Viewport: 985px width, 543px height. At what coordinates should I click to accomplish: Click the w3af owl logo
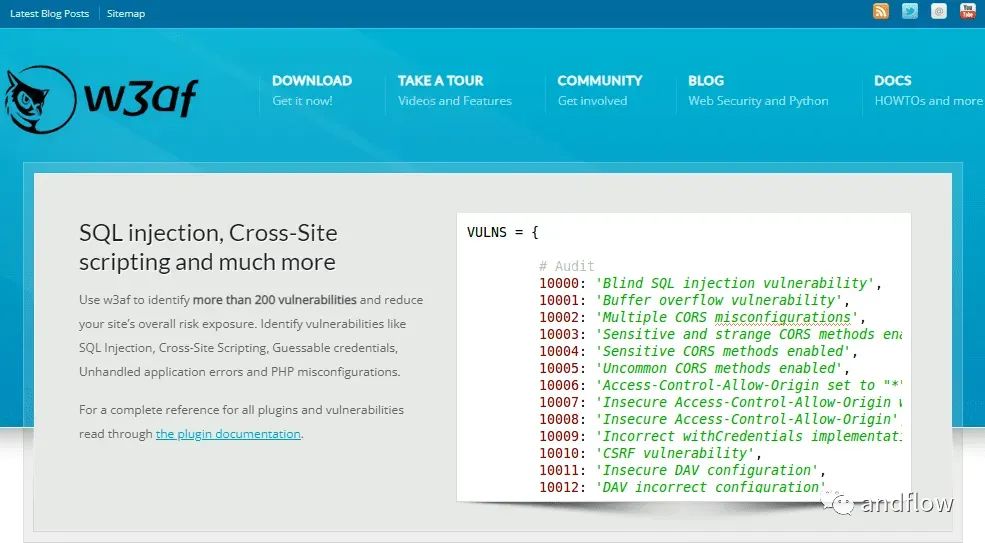[101, 99]
